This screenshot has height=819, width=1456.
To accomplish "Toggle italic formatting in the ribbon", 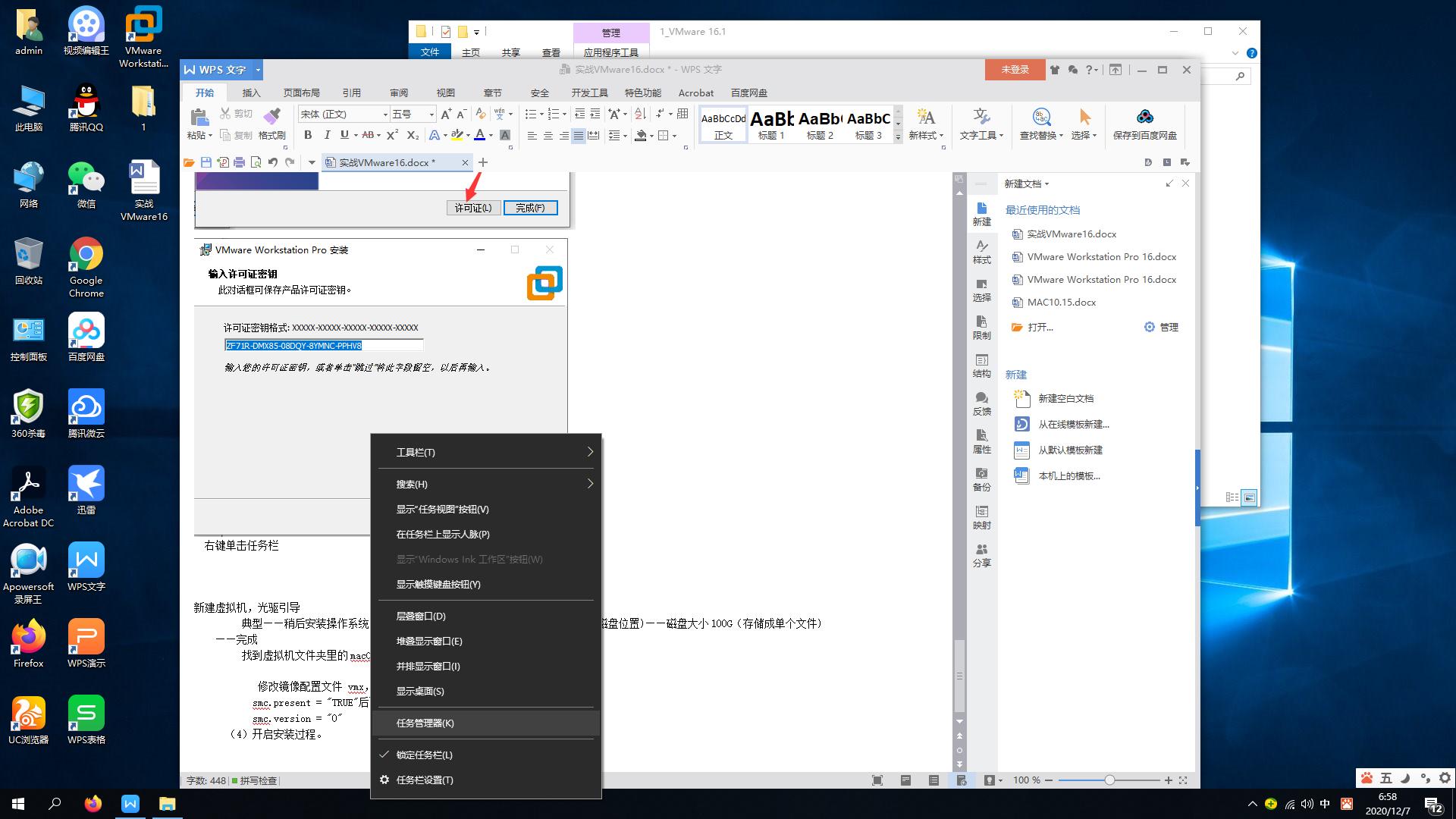I will click(x=327, y=136).
